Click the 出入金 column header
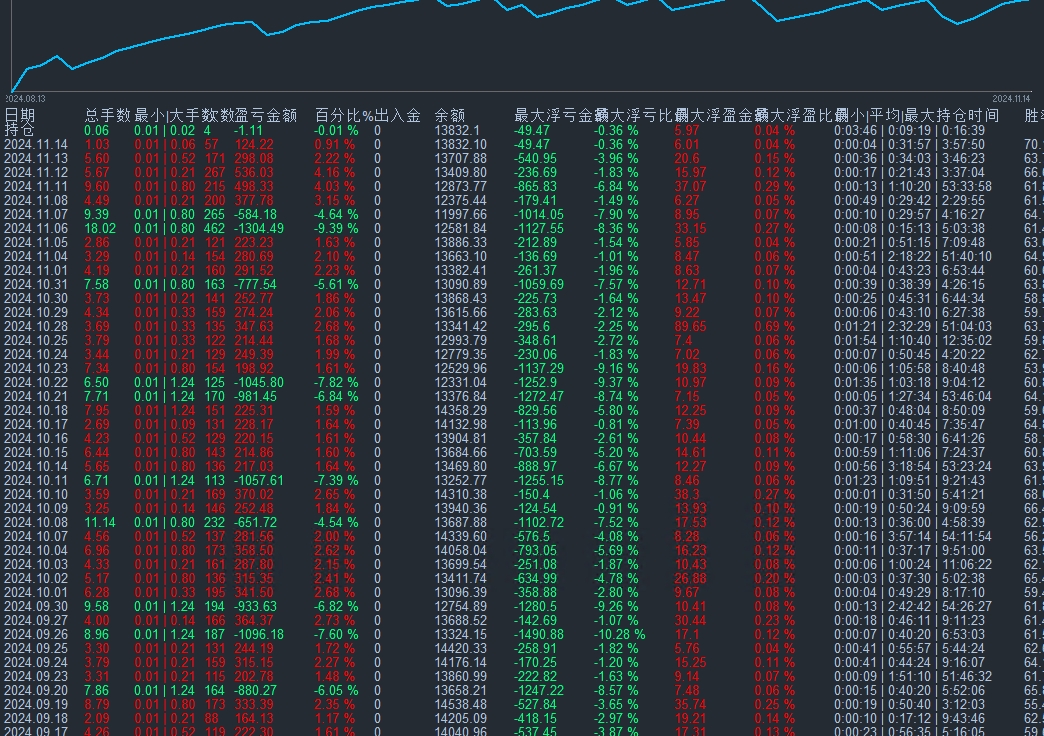This screenshot has width=1044, height=736. click(x=397, y=115)
